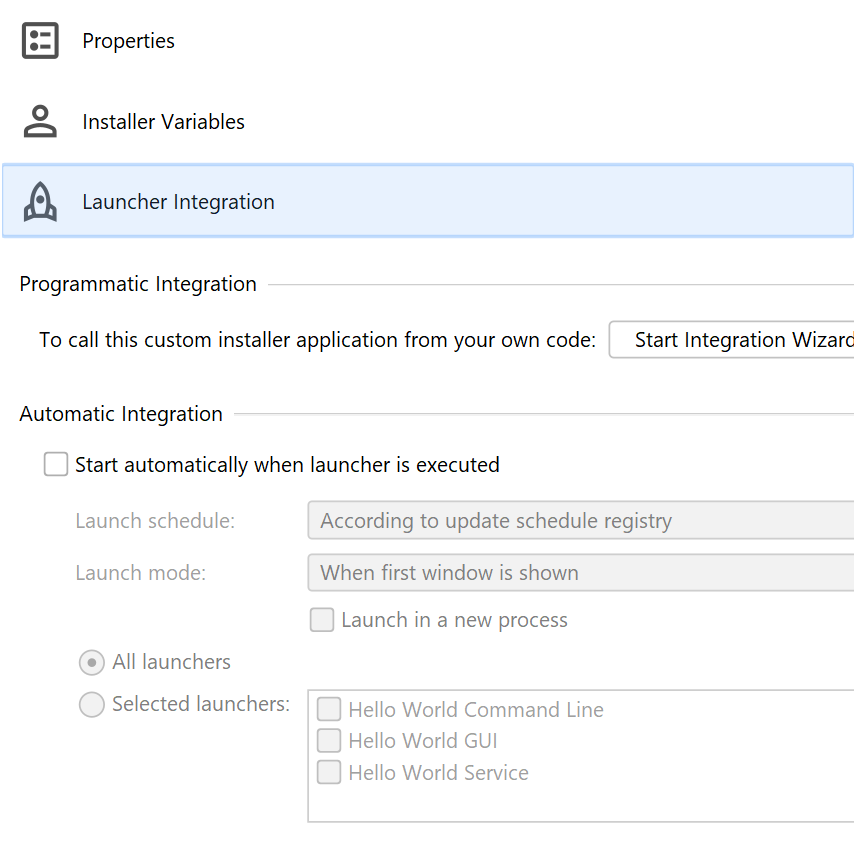This screenshot has width=854, height=863.
Task: Open the Properties section label
Action: tap(128, 41)
